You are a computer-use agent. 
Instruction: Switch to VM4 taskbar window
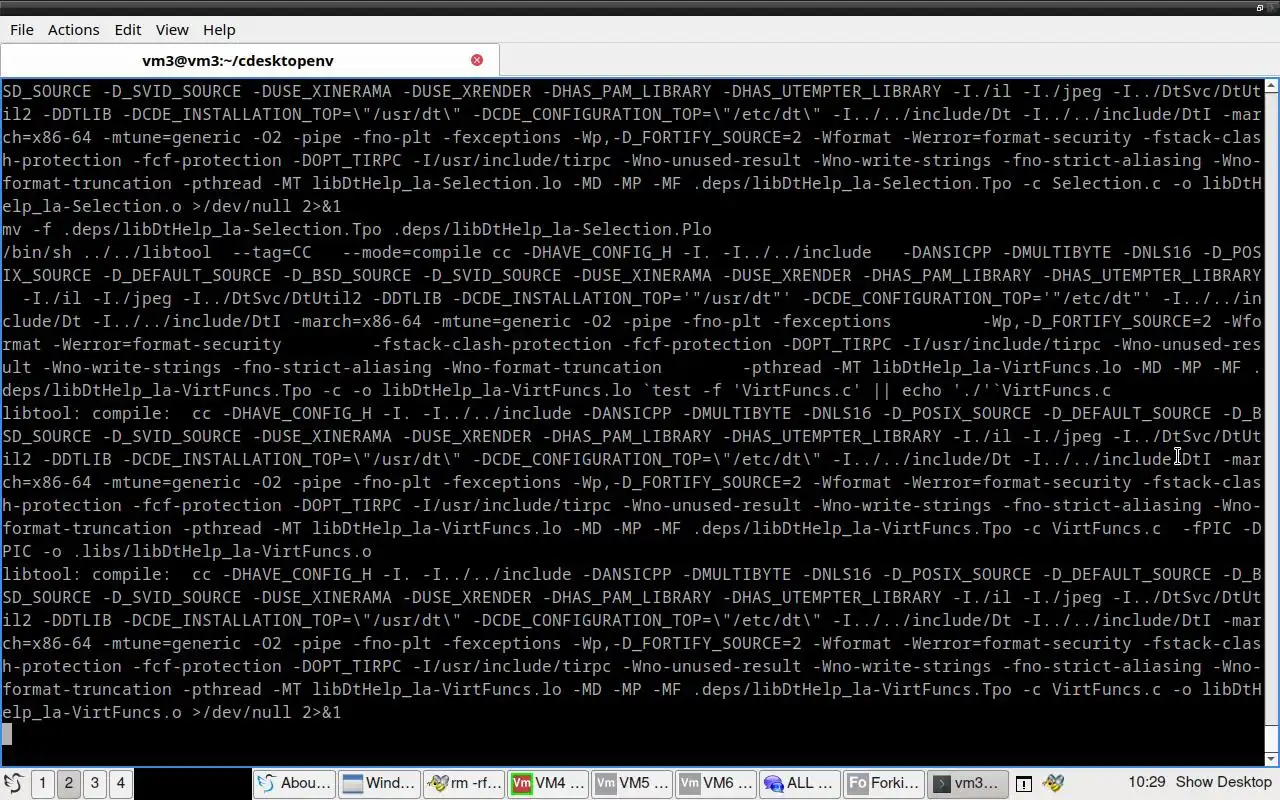pyautogui.click(x=548, y=783)
